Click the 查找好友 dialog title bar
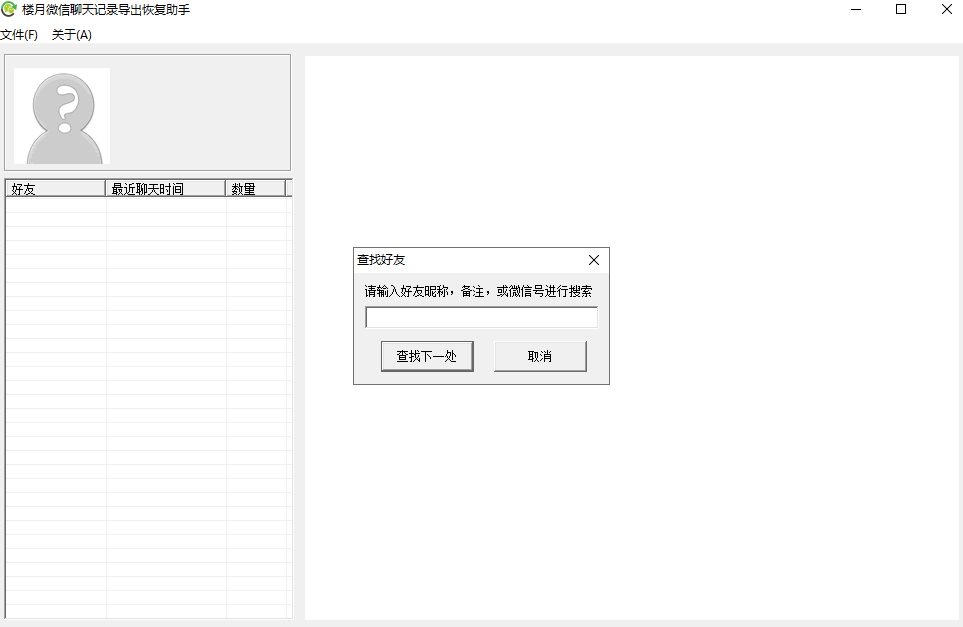The height and width of the screenshot is (627, 963). (x=460, y=260)
